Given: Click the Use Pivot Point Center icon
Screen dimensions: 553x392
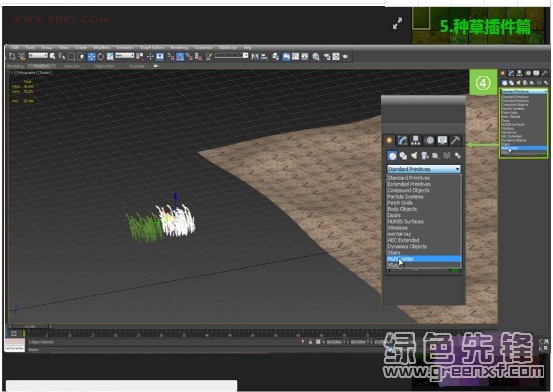Looking at the screenshot, I should pyautogui.click(x=140, y=56).
